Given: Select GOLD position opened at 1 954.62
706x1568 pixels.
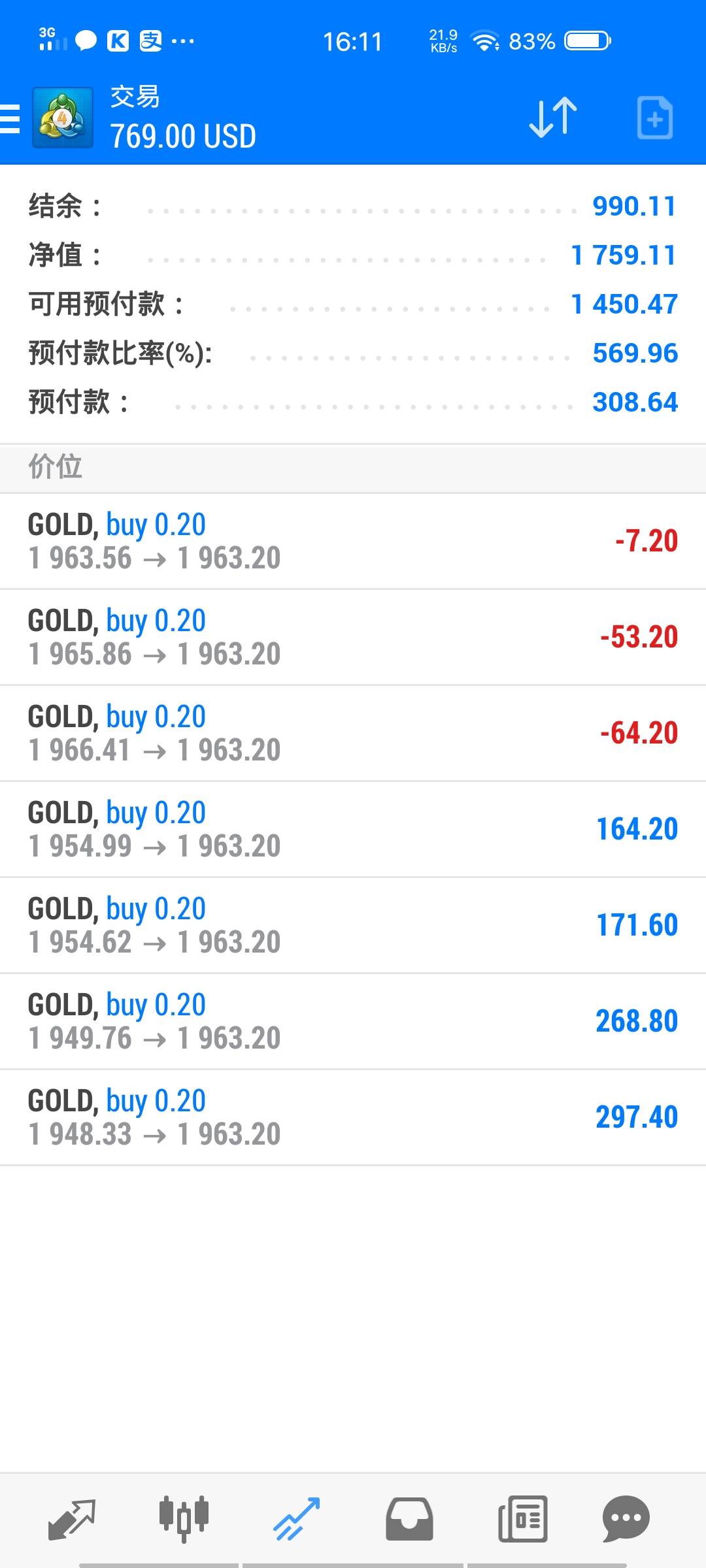Looking at the screenshot, I should [353, 925].
